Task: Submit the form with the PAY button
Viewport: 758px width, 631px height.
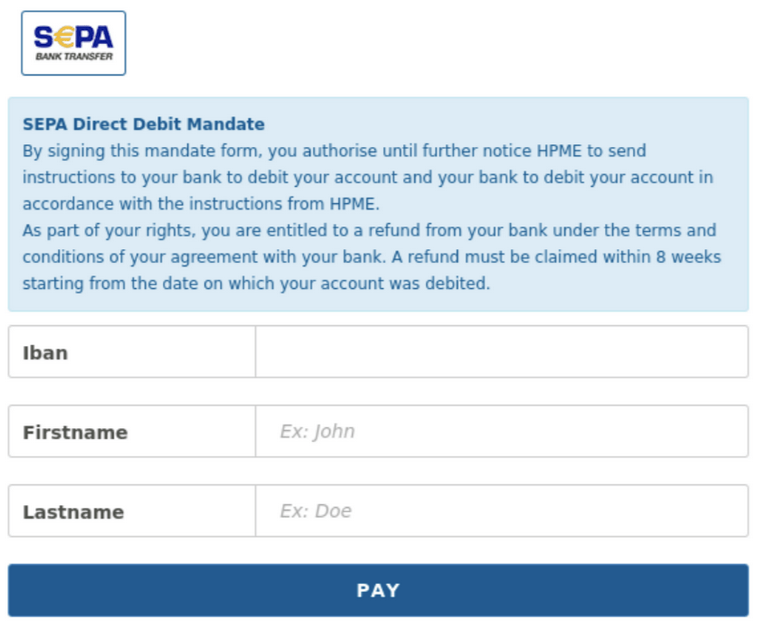Action: click(x=378, y=590)
